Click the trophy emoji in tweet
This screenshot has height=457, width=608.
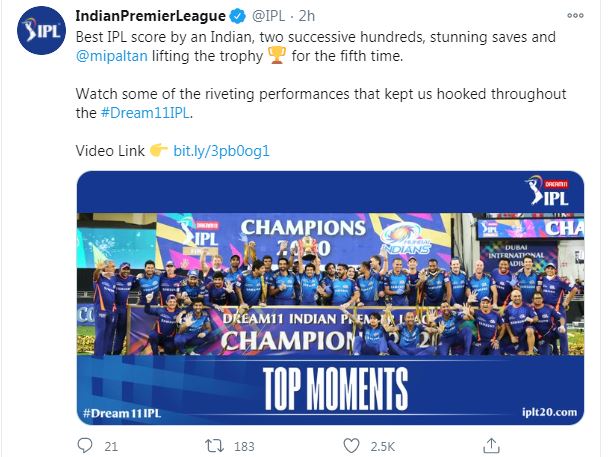coord(277,55)
